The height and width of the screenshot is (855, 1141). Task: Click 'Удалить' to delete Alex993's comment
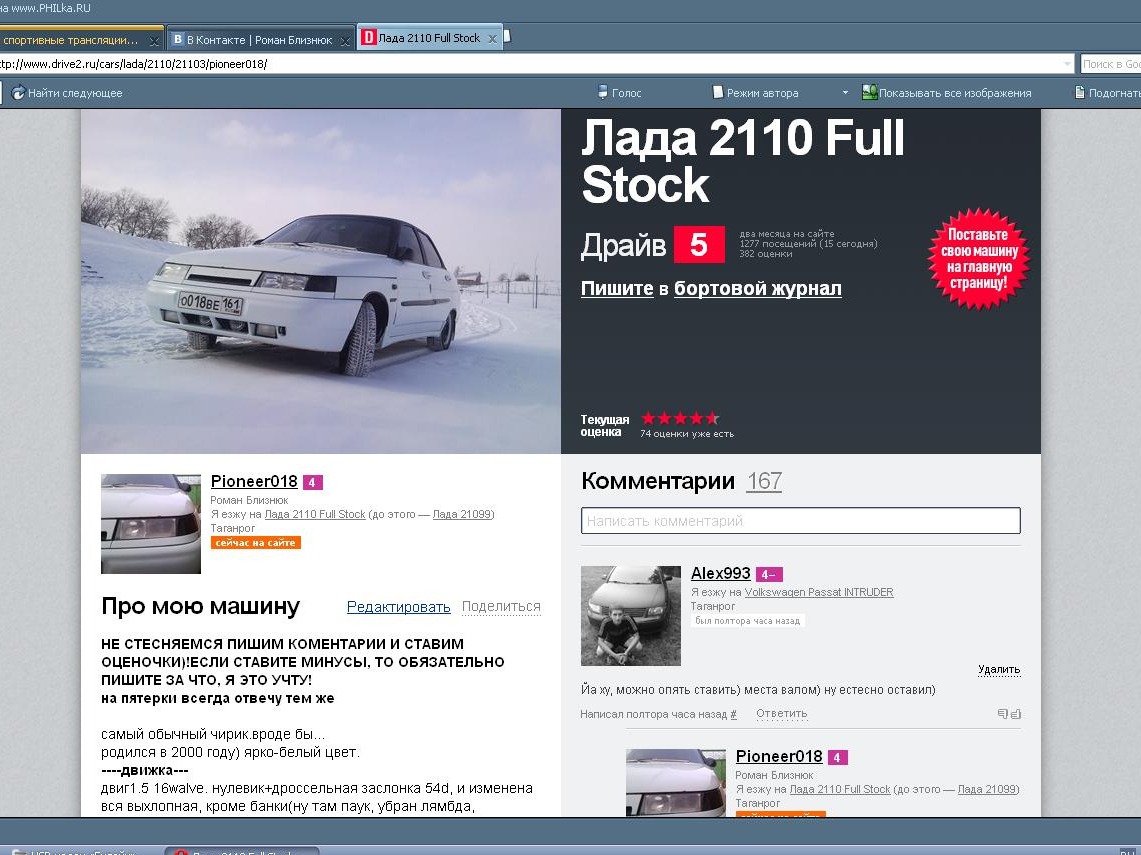coord(999,669)
